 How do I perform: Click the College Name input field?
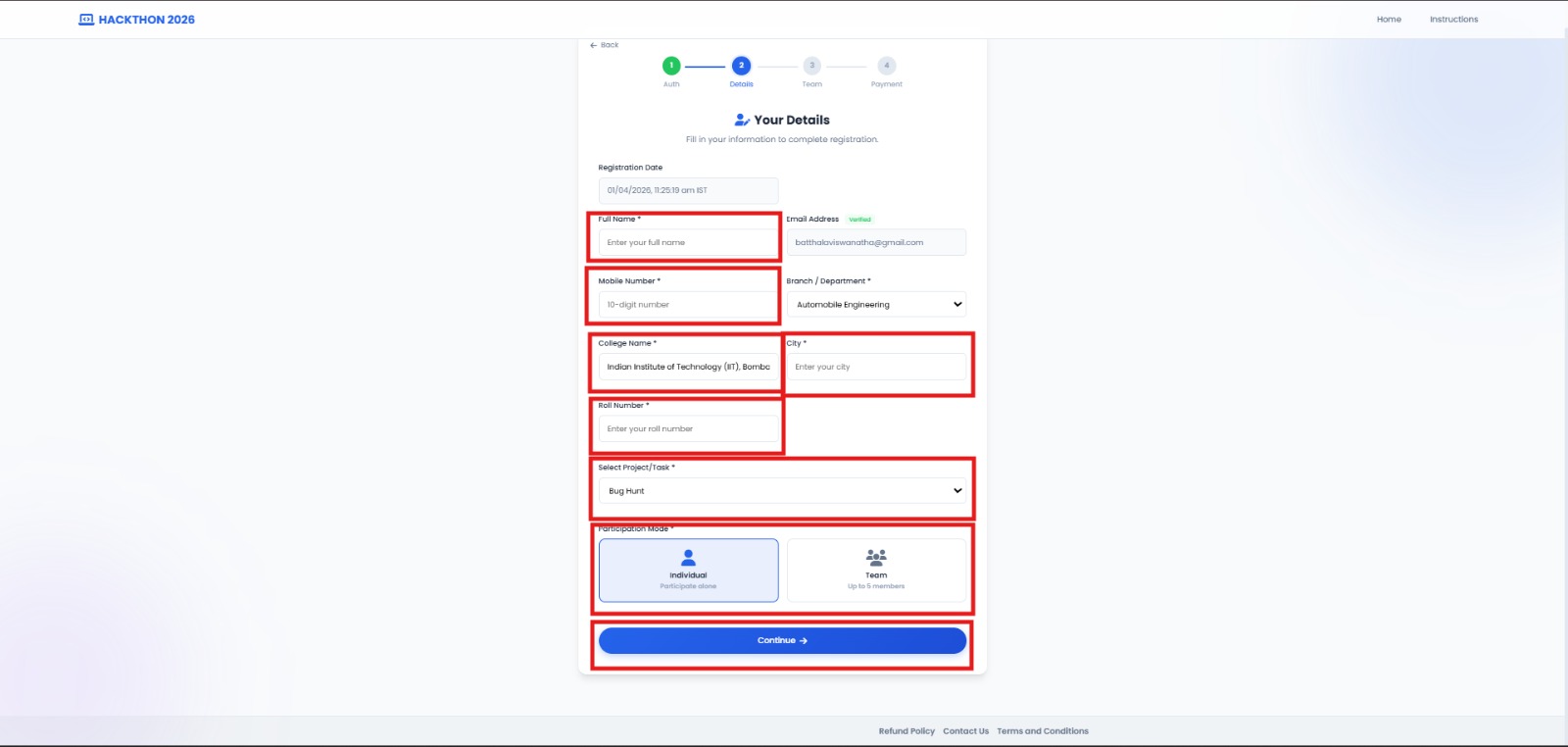(688, 367)
